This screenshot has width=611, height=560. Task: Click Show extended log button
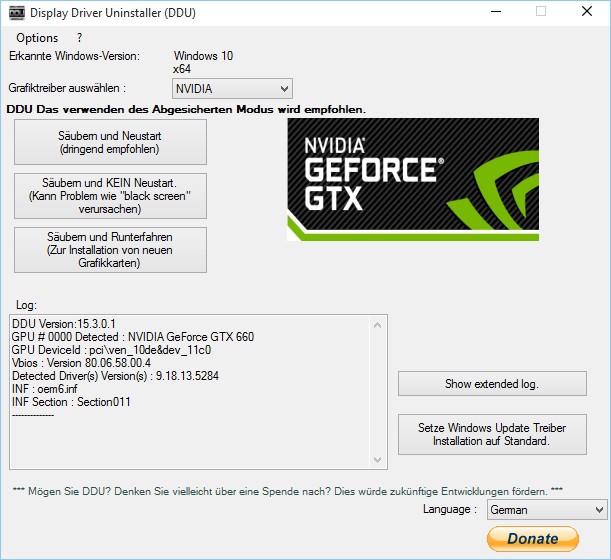click(x=492, y=384)
